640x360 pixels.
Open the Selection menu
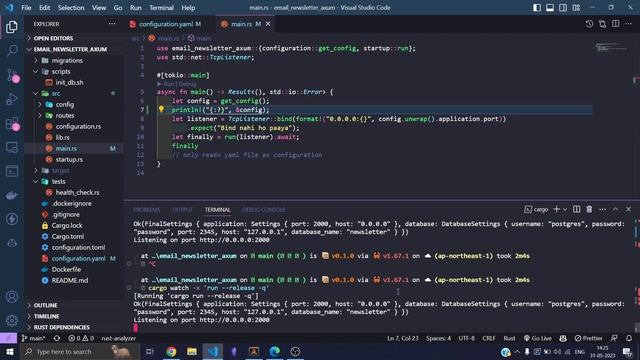coord(71,8)
